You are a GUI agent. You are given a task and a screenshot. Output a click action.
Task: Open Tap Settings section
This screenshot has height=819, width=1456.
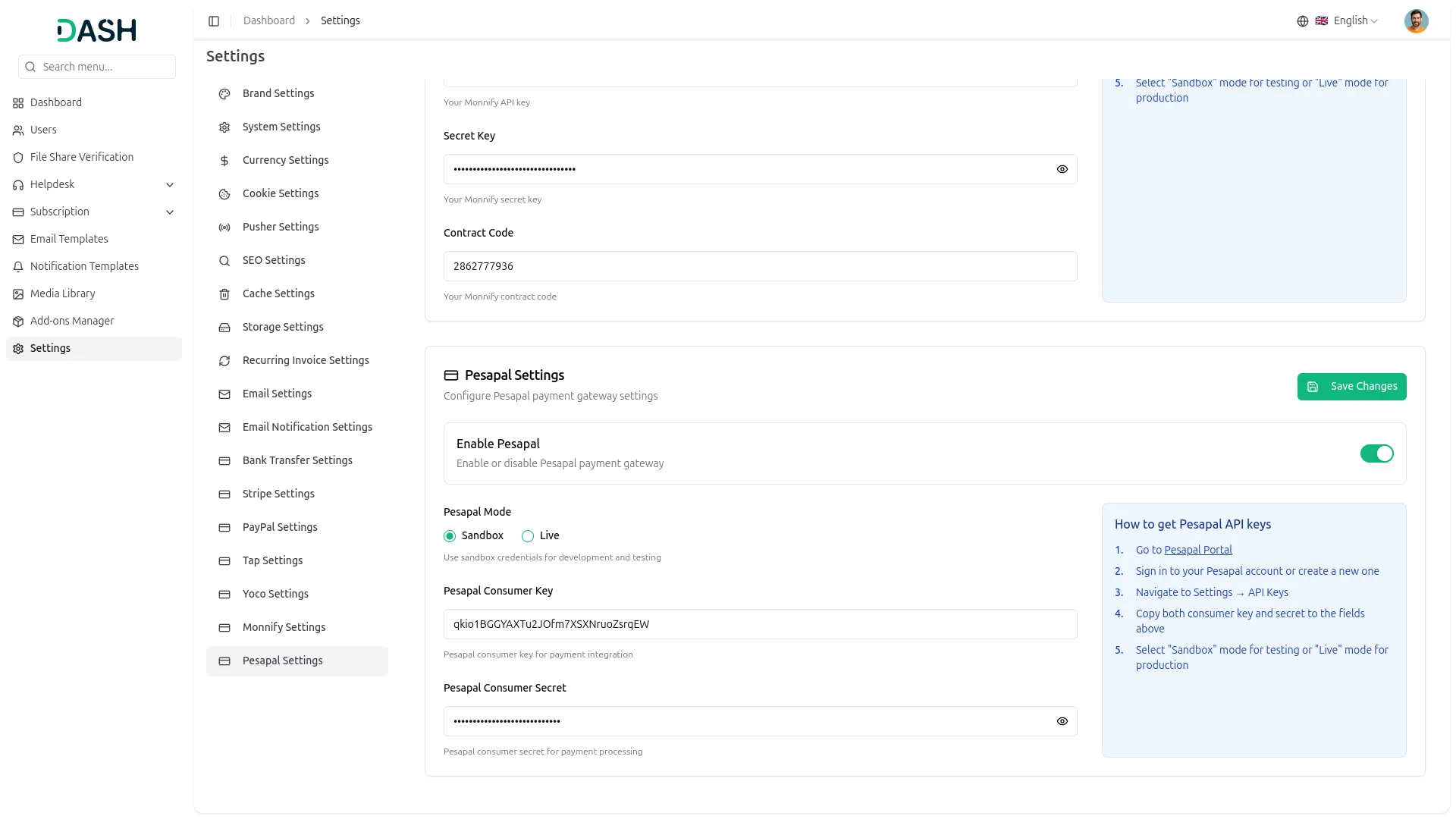click(297, 560)
